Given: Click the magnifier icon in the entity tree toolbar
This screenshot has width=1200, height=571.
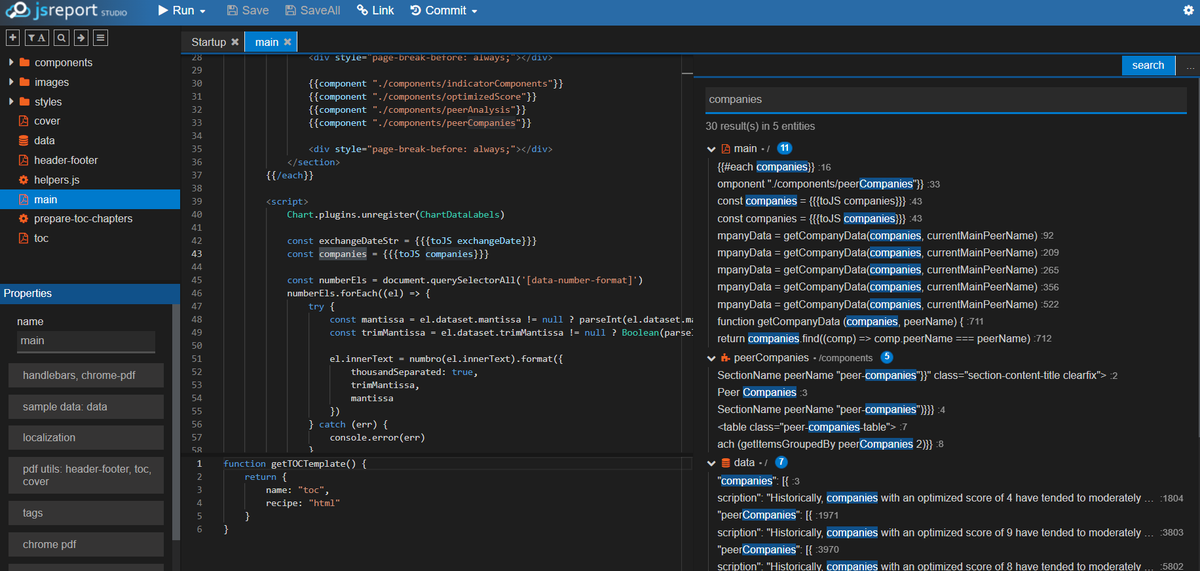Looking at the screenshot, I should point(62,38).
